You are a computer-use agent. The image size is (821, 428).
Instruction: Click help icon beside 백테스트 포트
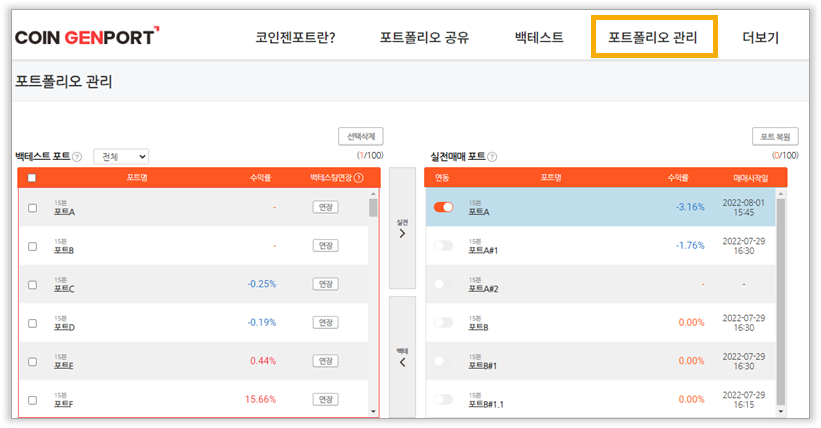(77, 157)
